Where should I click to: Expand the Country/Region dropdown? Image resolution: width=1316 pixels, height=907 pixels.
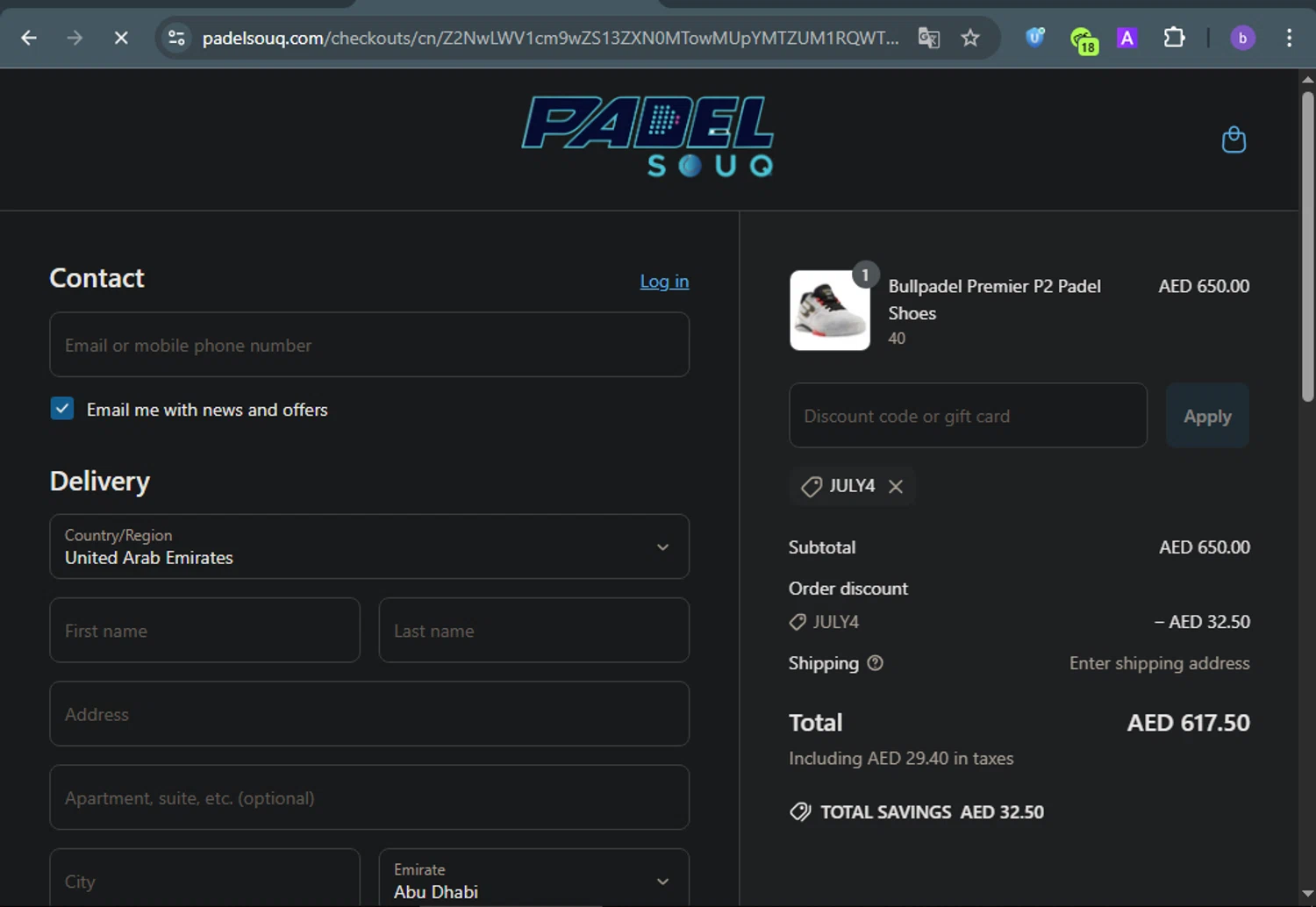point(369,546)
